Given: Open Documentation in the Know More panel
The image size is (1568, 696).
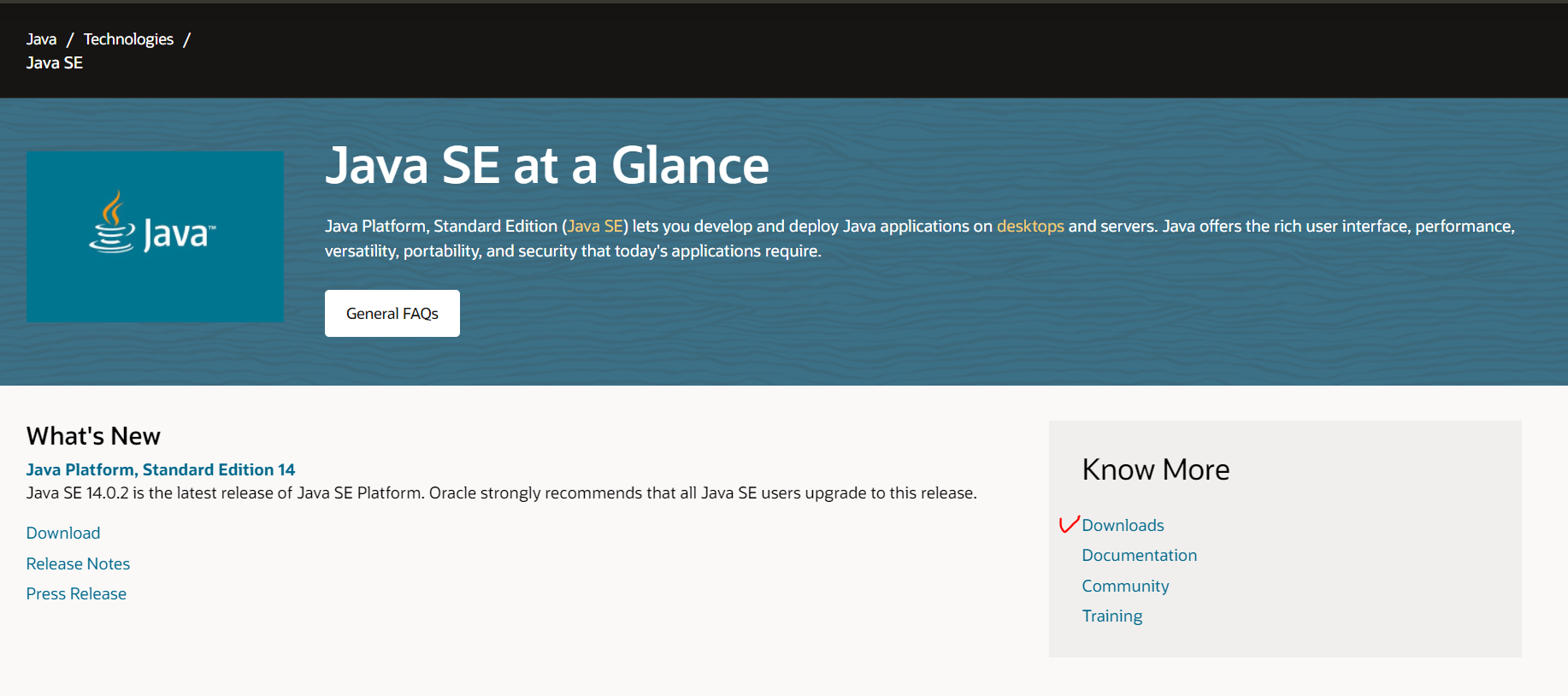Looking at the screenshot, I should [x=1139, y=555].
